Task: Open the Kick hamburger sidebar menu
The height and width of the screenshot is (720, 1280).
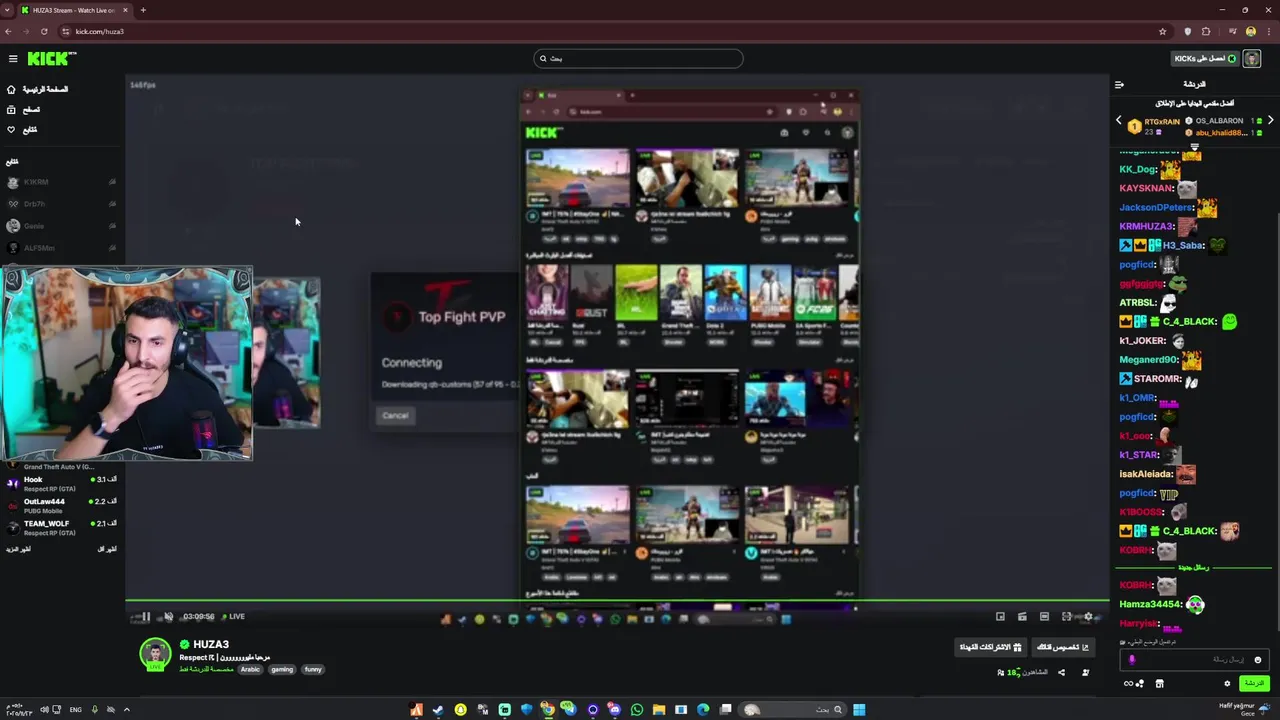Action: click(13, 59)
